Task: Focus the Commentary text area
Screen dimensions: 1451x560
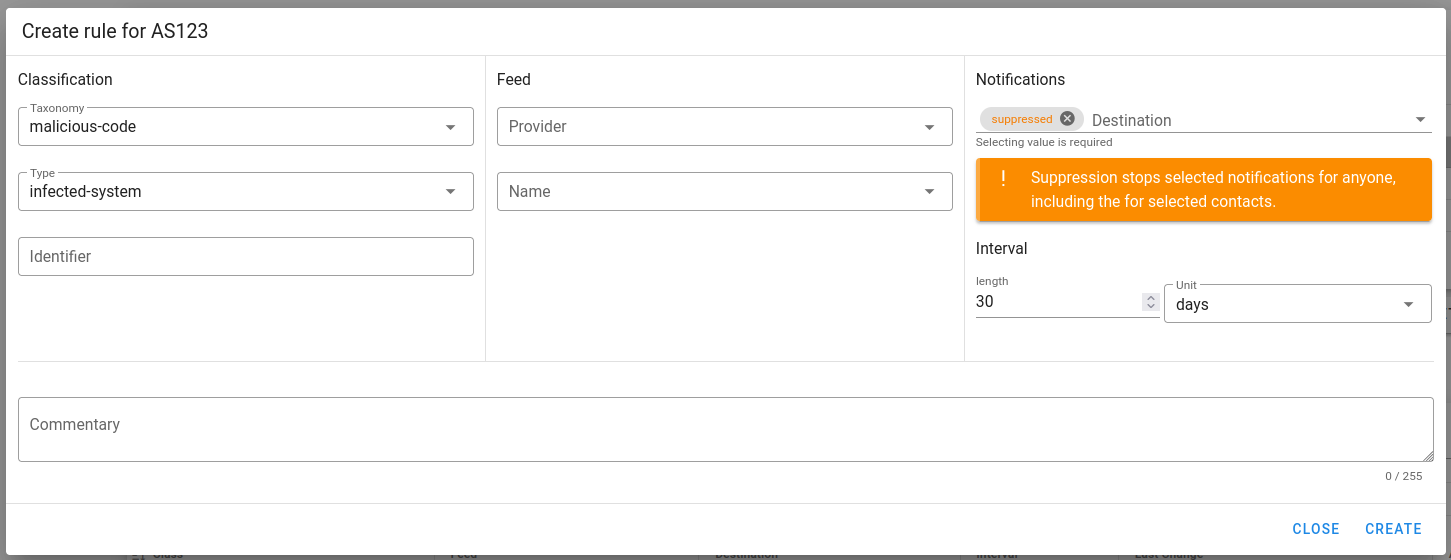Action: (x=726, y=430)
